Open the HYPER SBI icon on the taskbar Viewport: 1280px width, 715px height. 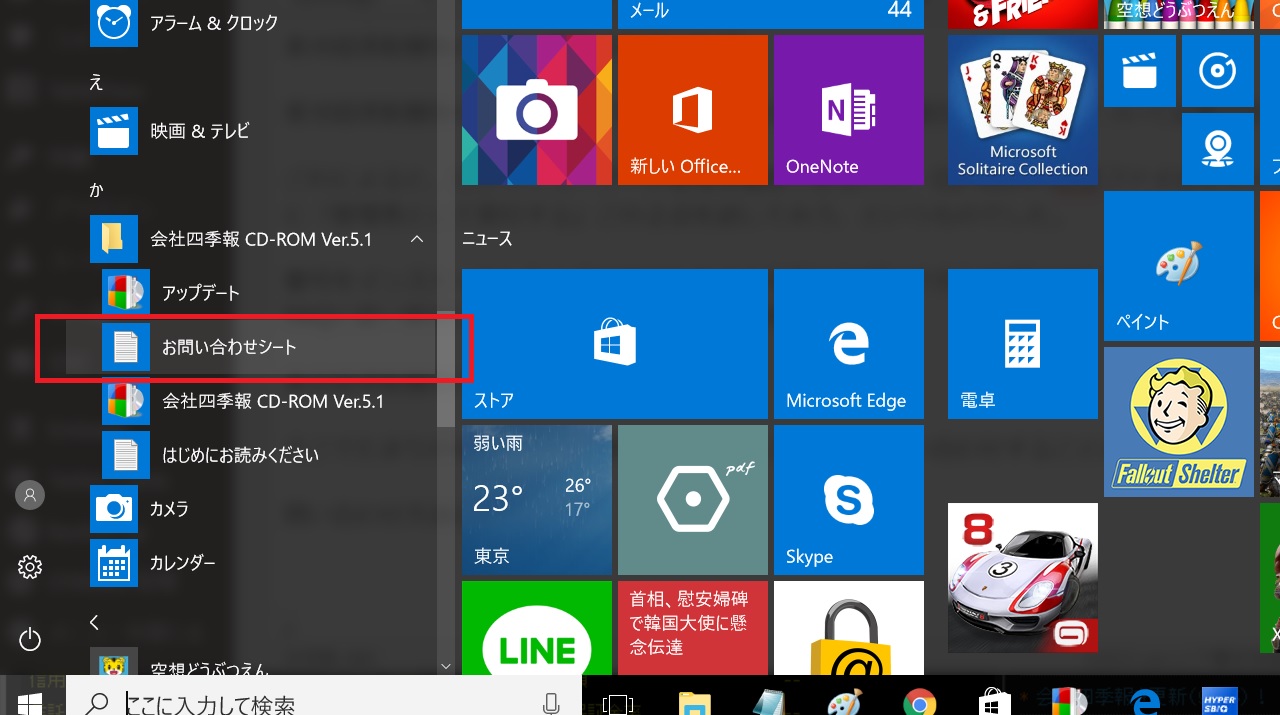coord(1219,702)
